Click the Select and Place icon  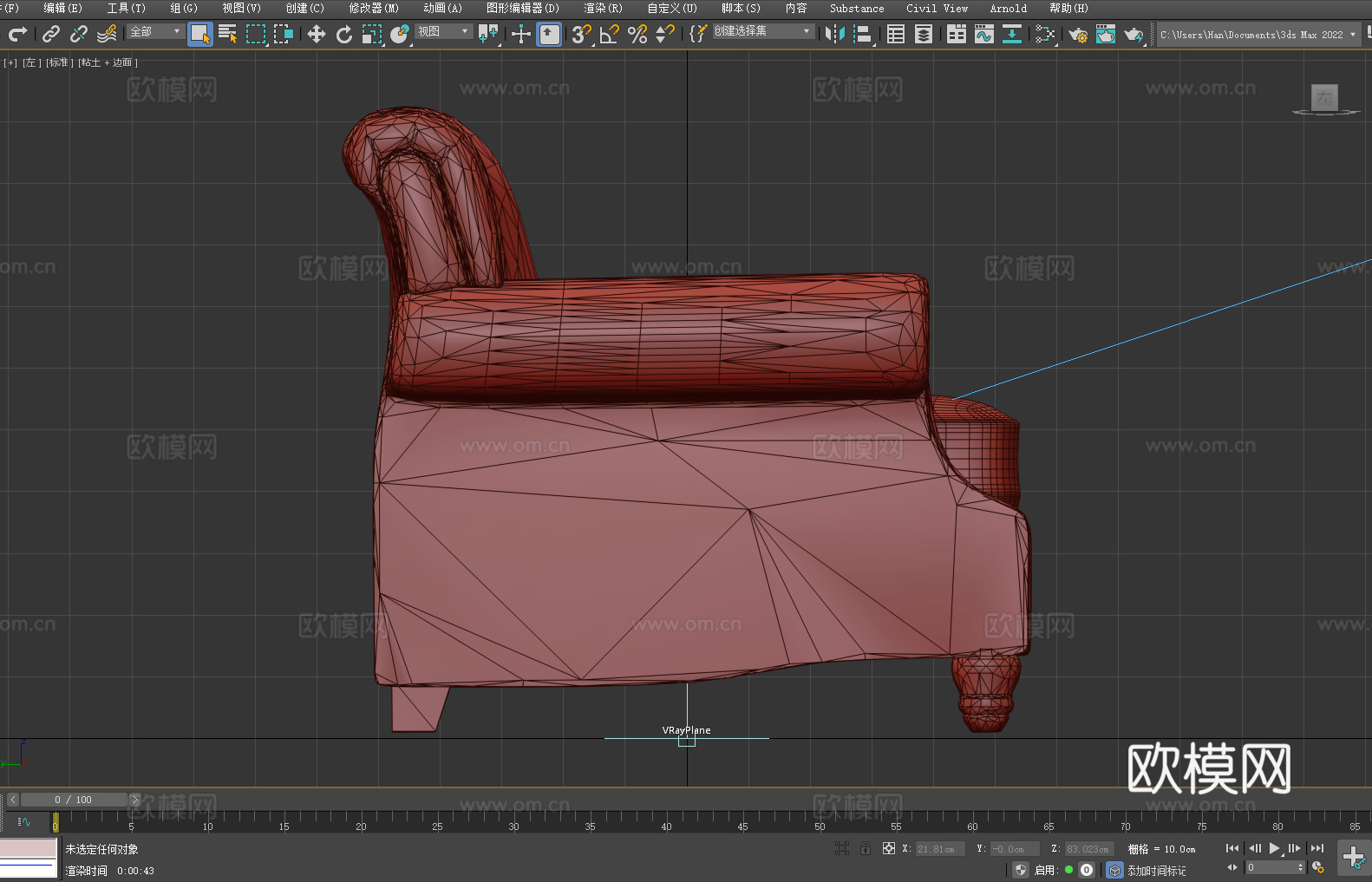click(400, 34)
